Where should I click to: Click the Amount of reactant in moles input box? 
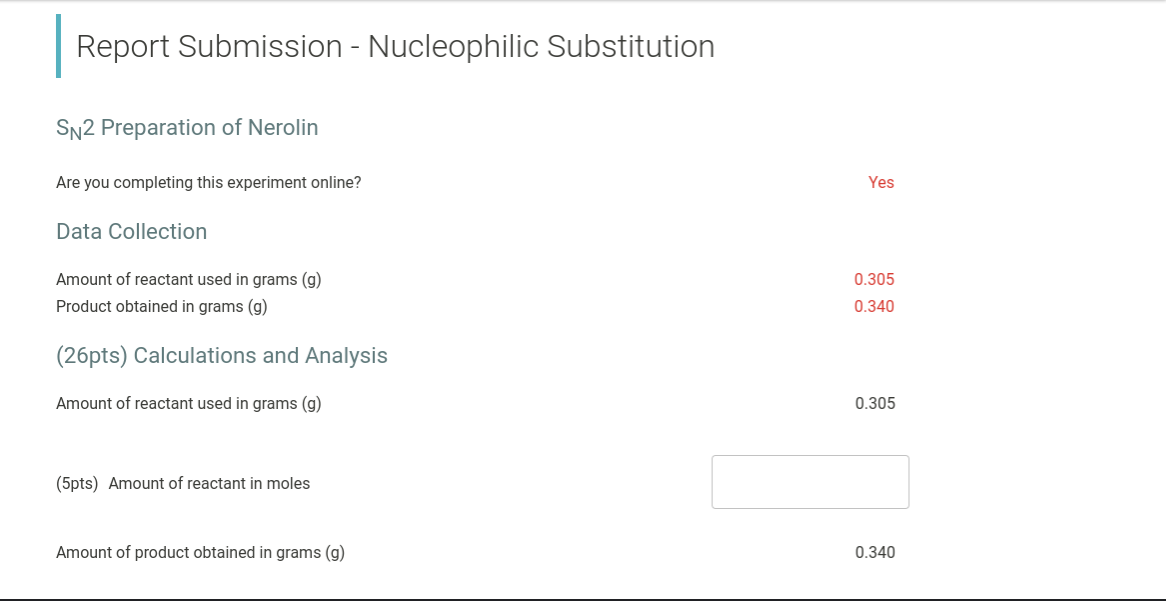pos(810,482)
